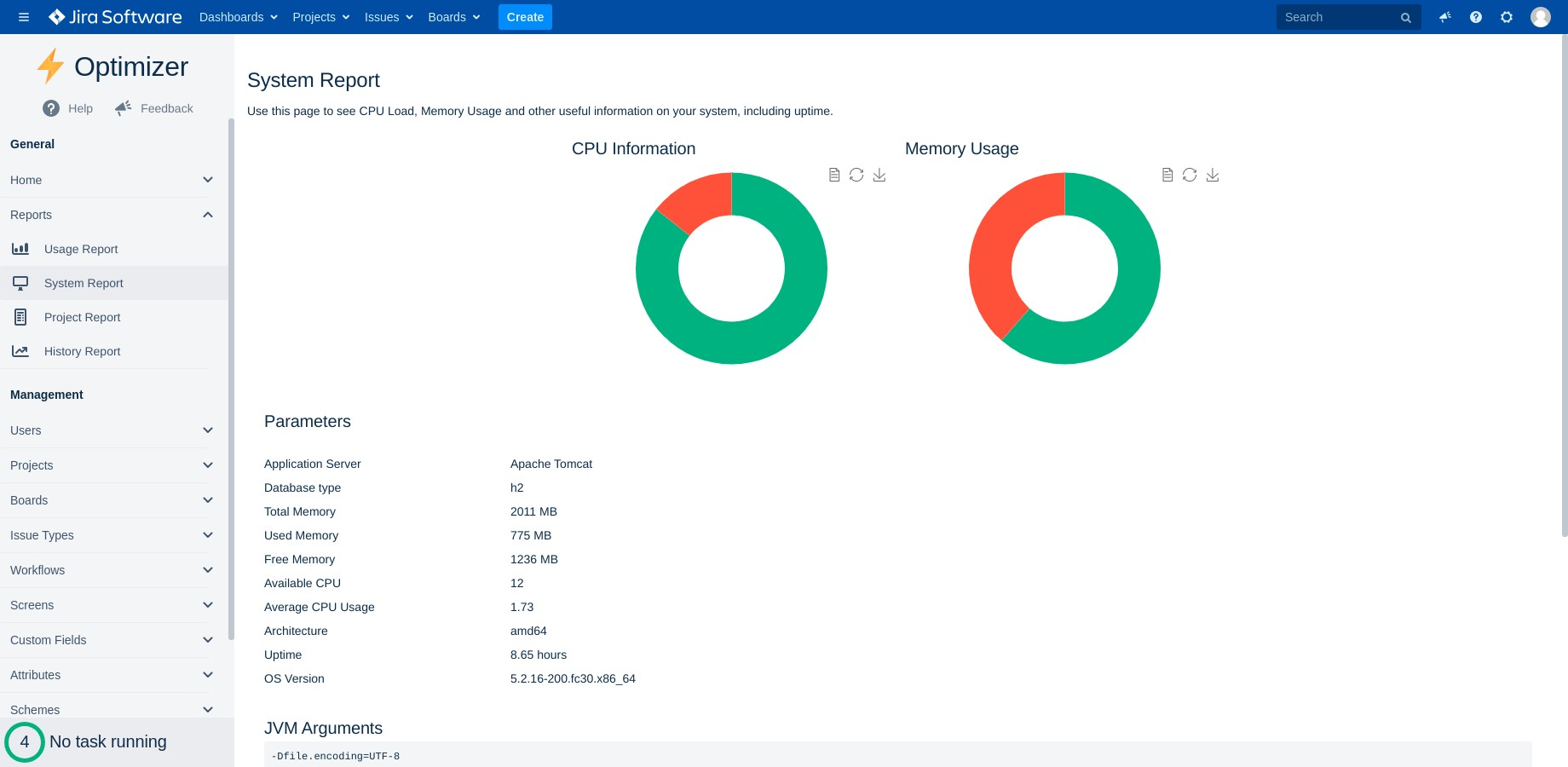Open the Projects top navigation menu

[x=321, y=17]
